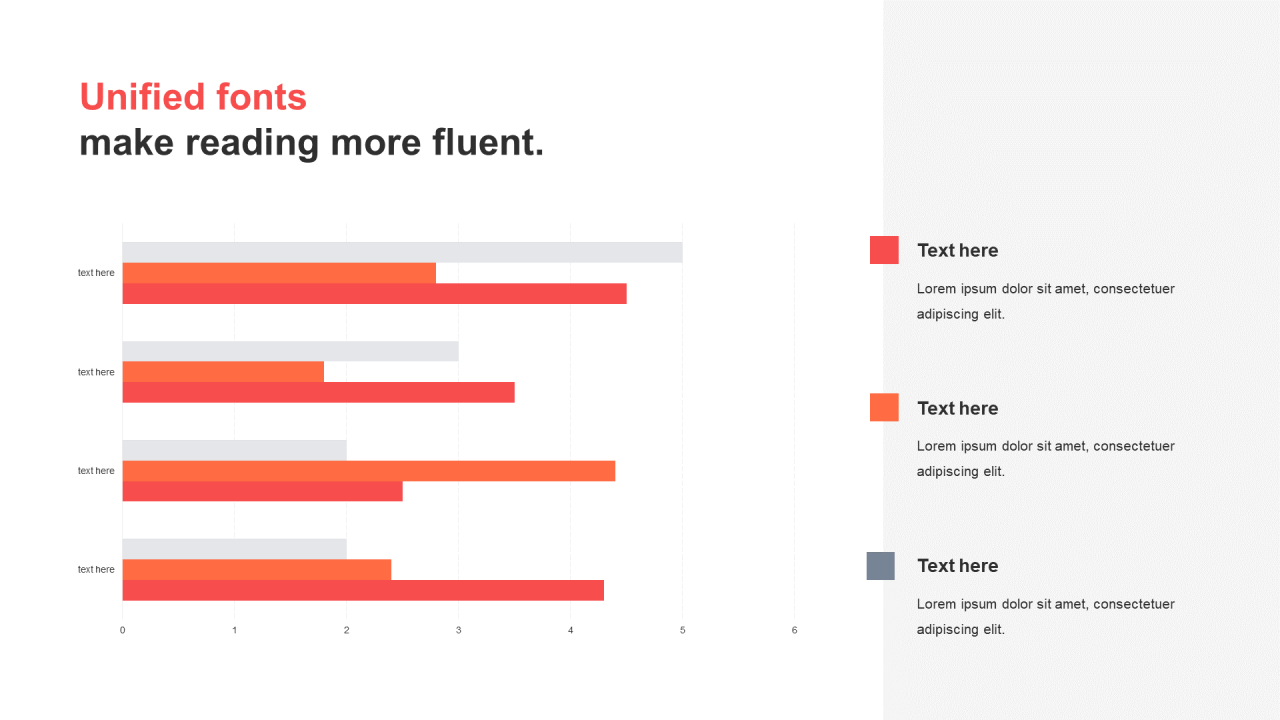
Task: Select the longest gray bar in the chart
Action: [x=402, y=252]
